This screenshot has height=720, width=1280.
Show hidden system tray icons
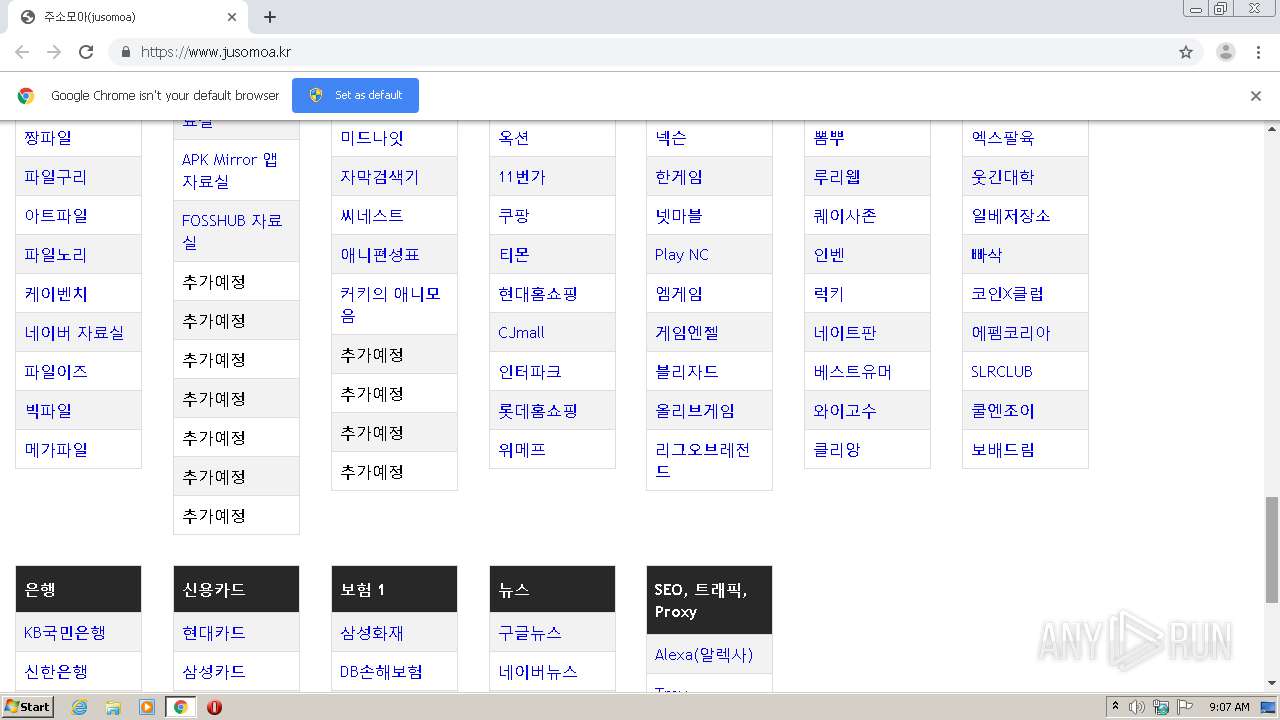click(1116, 707)
